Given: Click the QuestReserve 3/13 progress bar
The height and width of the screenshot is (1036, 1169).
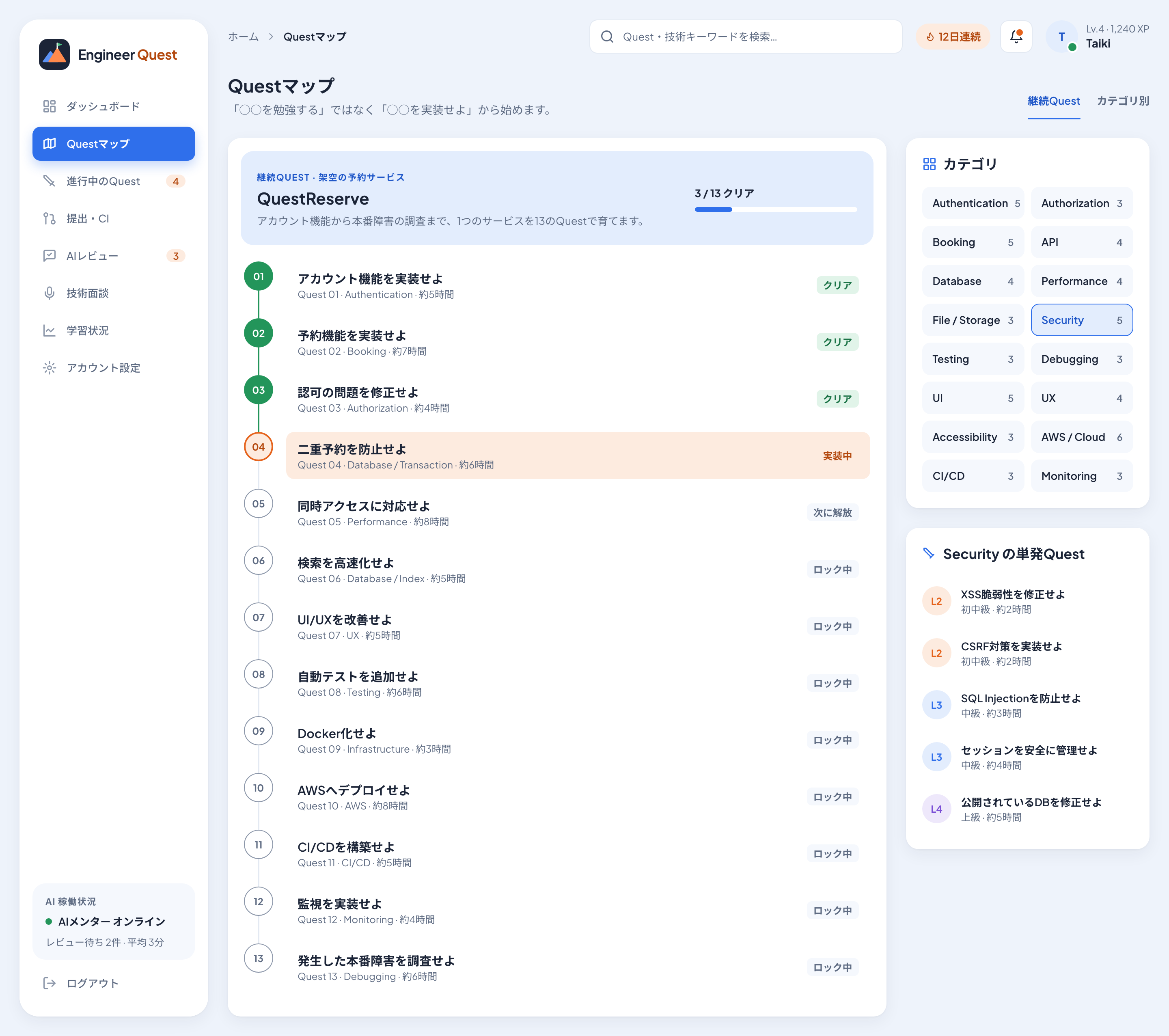Looking at the screenshot, I should point(776,209).
